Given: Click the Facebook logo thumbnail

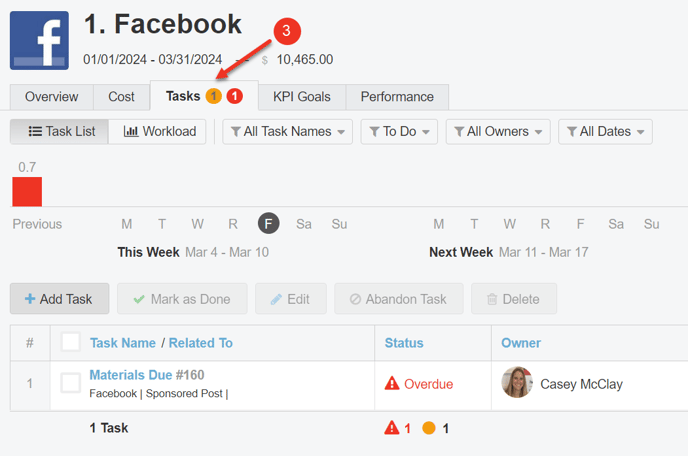Looking at the screenshot, I should tap(39, 40).
